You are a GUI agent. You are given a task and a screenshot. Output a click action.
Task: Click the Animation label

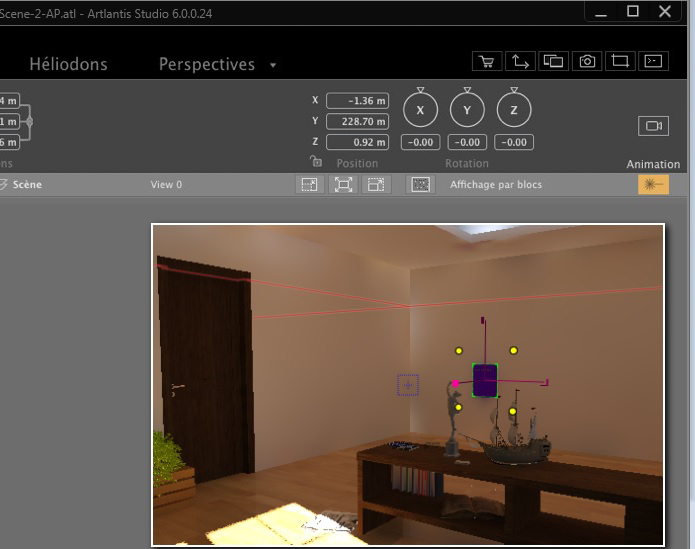pos(653,164)
